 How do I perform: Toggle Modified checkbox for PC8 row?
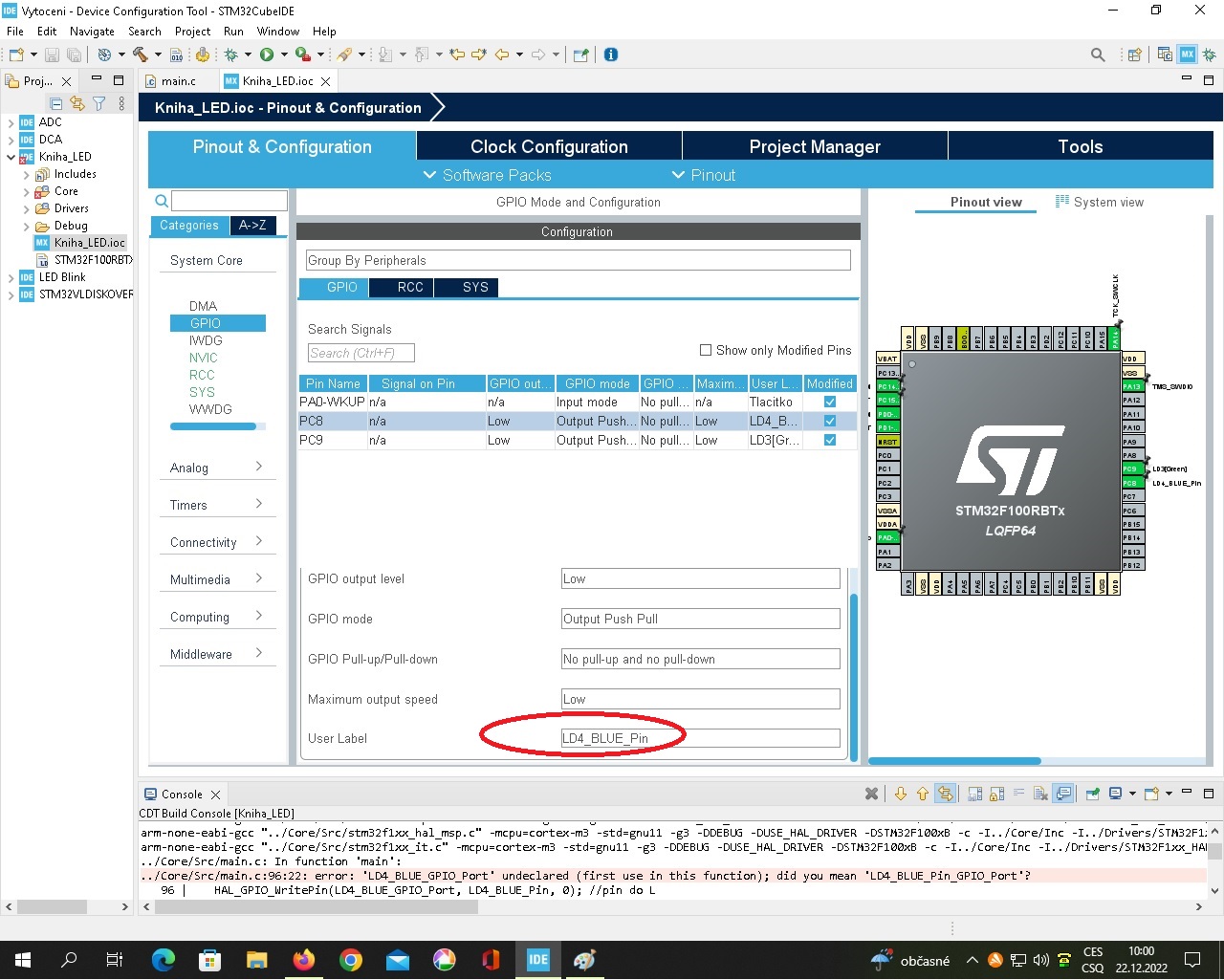tap(829, 421)
